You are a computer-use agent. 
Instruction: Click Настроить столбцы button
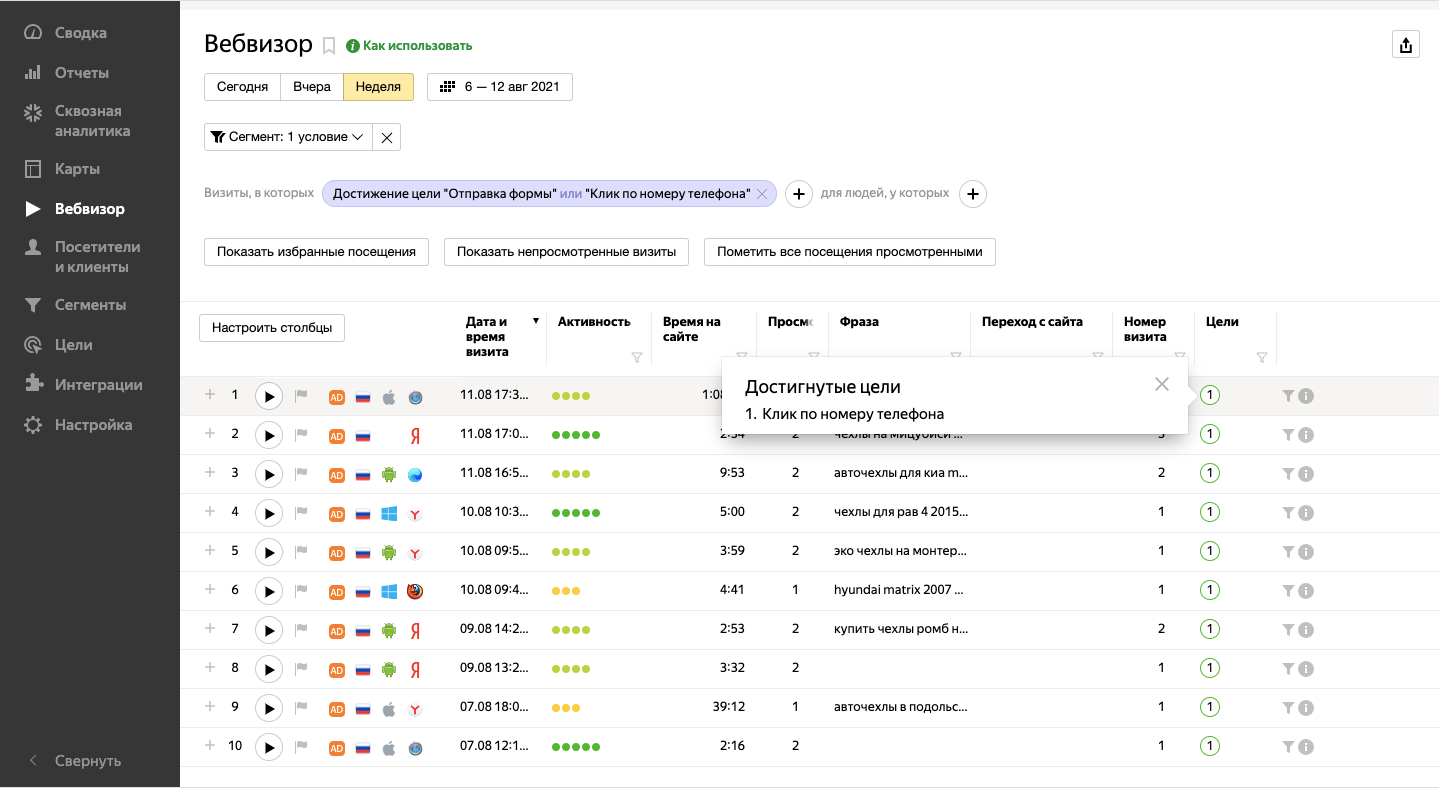(272, 328)
